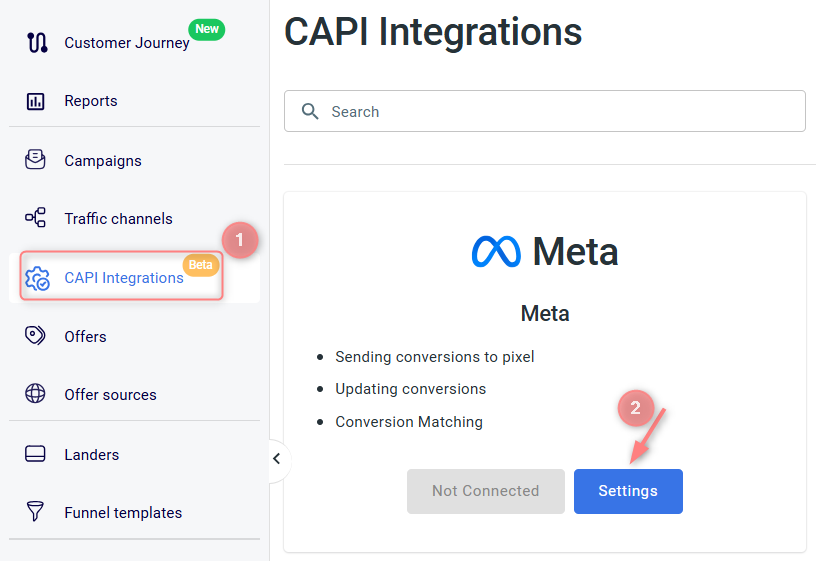Viewport: 816px width, 561px height.
Task: Click the Beta badge on CAPI Integrations
Action: coord(200,265)
